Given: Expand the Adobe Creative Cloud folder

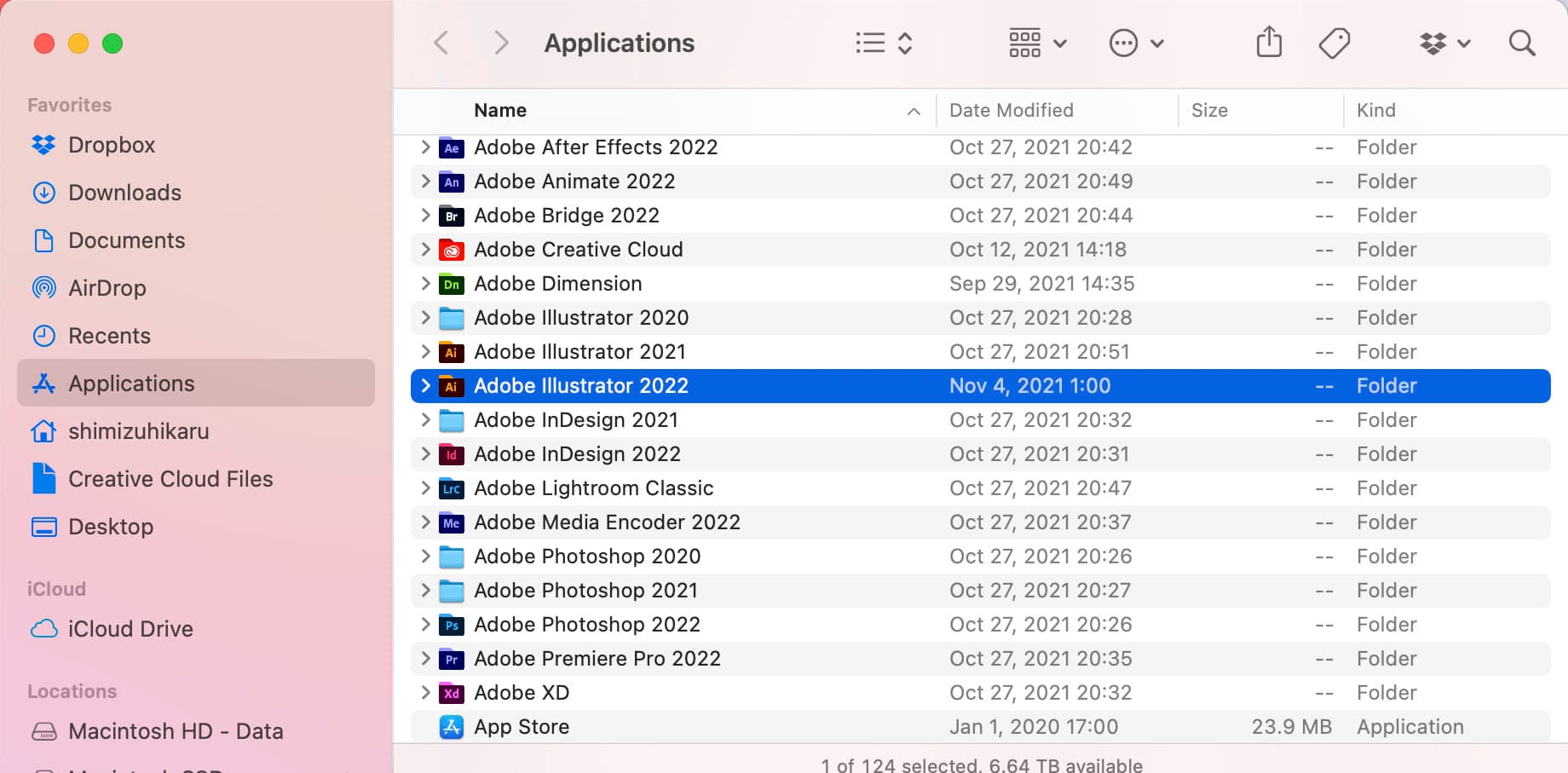Looking at the screenshot, I should [x=425, y=249].
